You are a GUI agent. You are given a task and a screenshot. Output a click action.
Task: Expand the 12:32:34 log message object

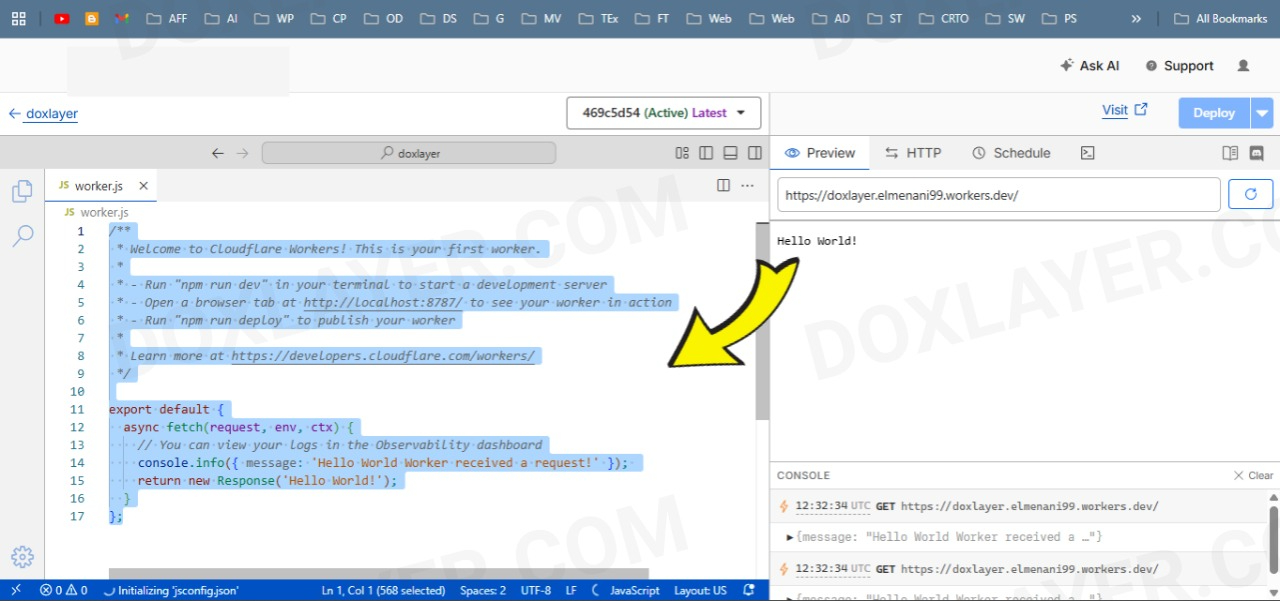[790, 537]
